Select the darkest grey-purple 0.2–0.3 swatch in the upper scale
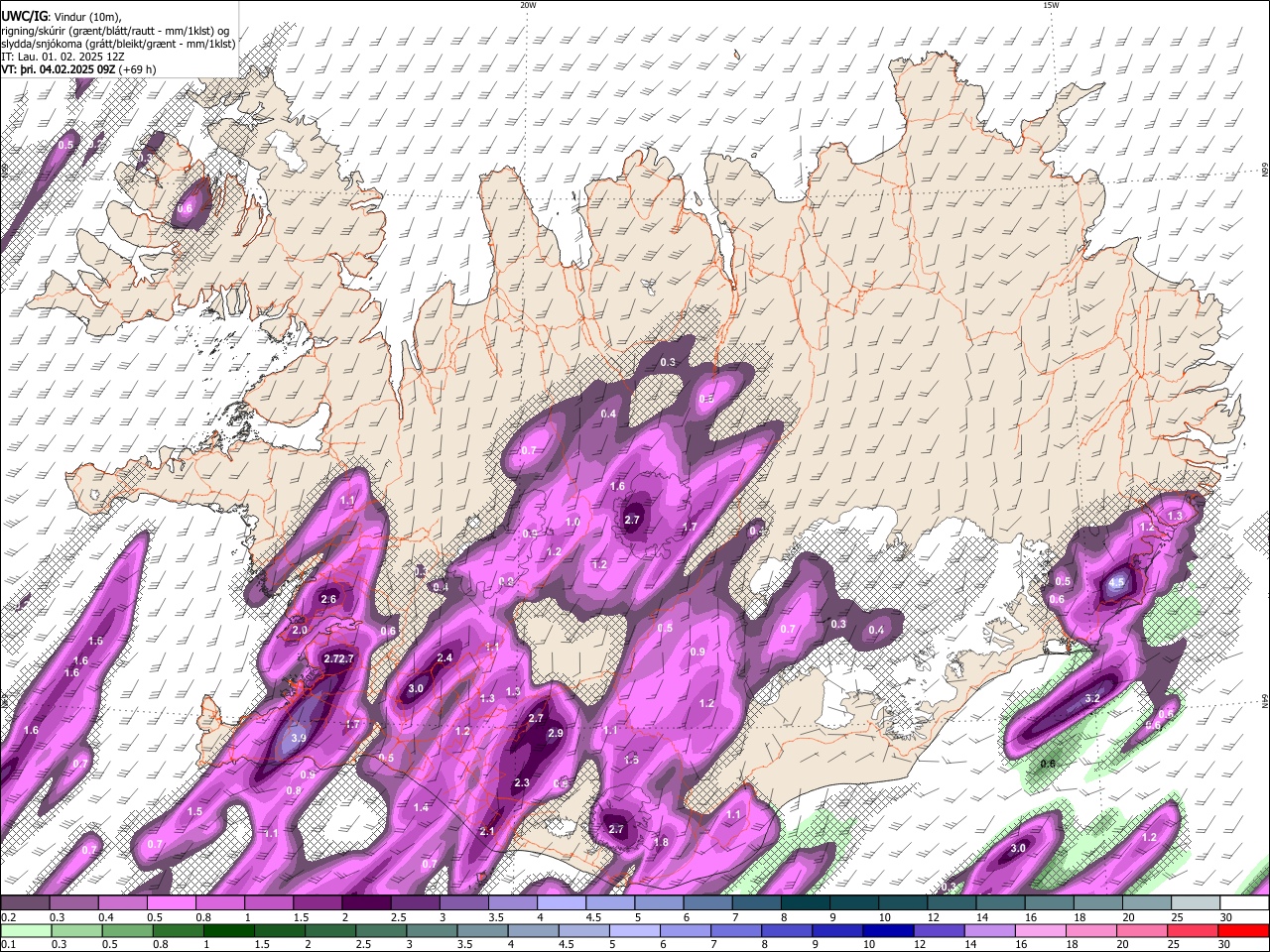 [x=25, y=903]
